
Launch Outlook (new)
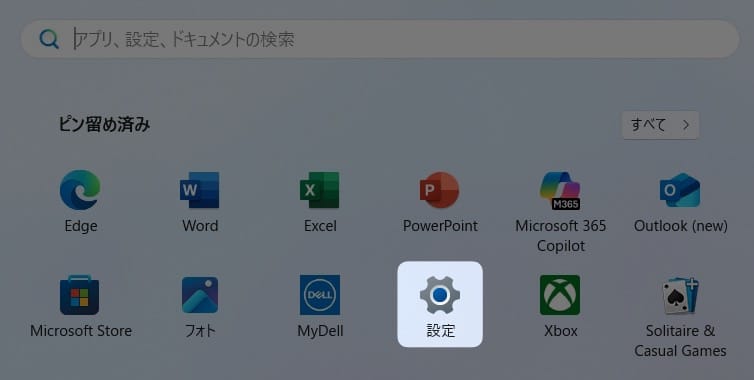coord(680,190)
